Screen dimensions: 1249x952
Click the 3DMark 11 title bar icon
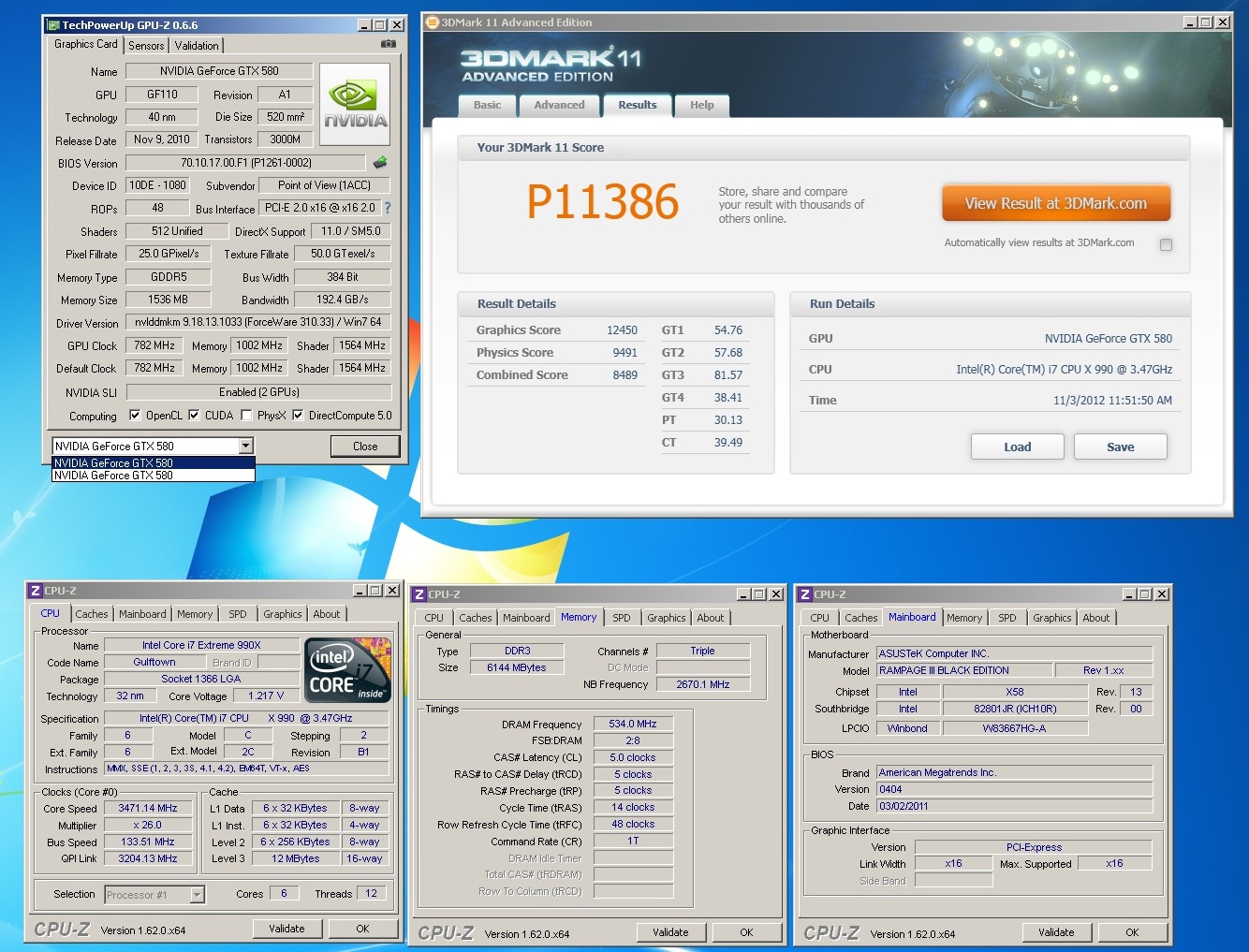(433, 22)
